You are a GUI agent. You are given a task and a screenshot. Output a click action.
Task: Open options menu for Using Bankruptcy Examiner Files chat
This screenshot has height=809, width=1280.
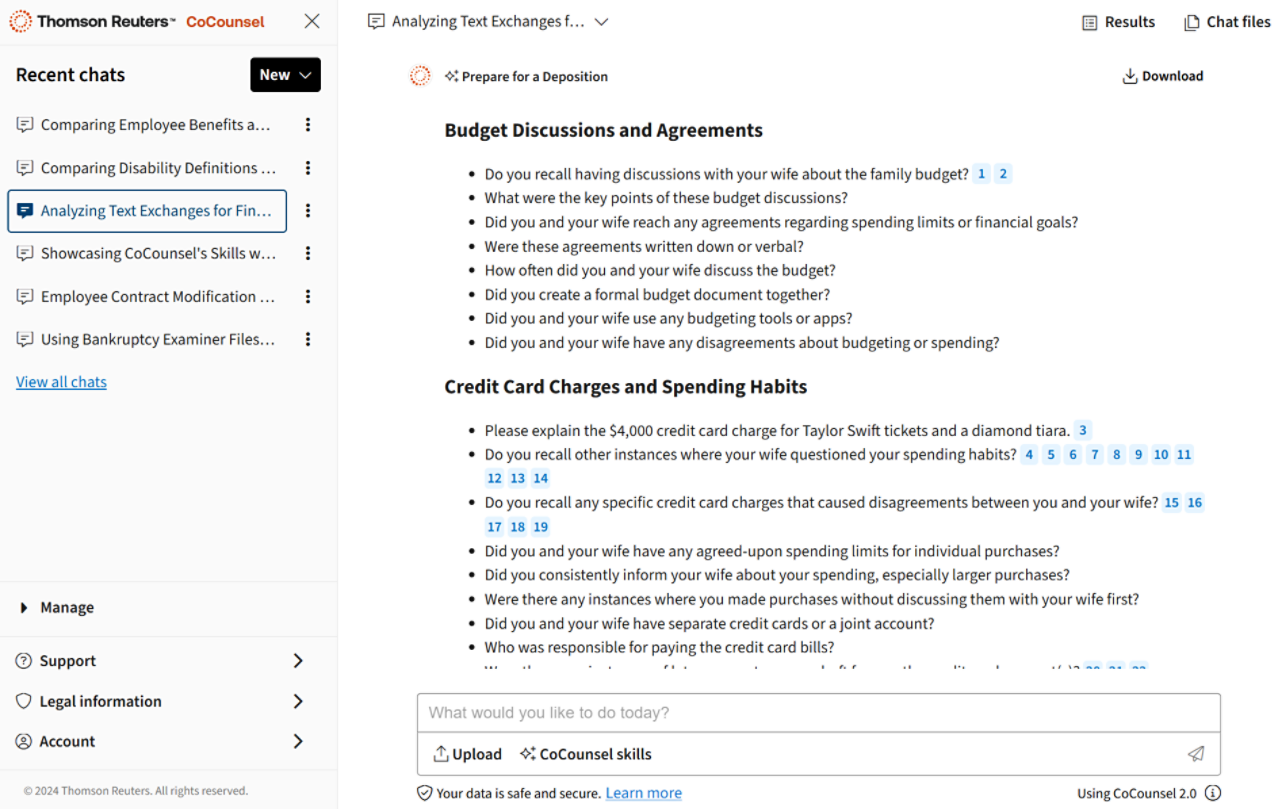(x=308, y=340)
